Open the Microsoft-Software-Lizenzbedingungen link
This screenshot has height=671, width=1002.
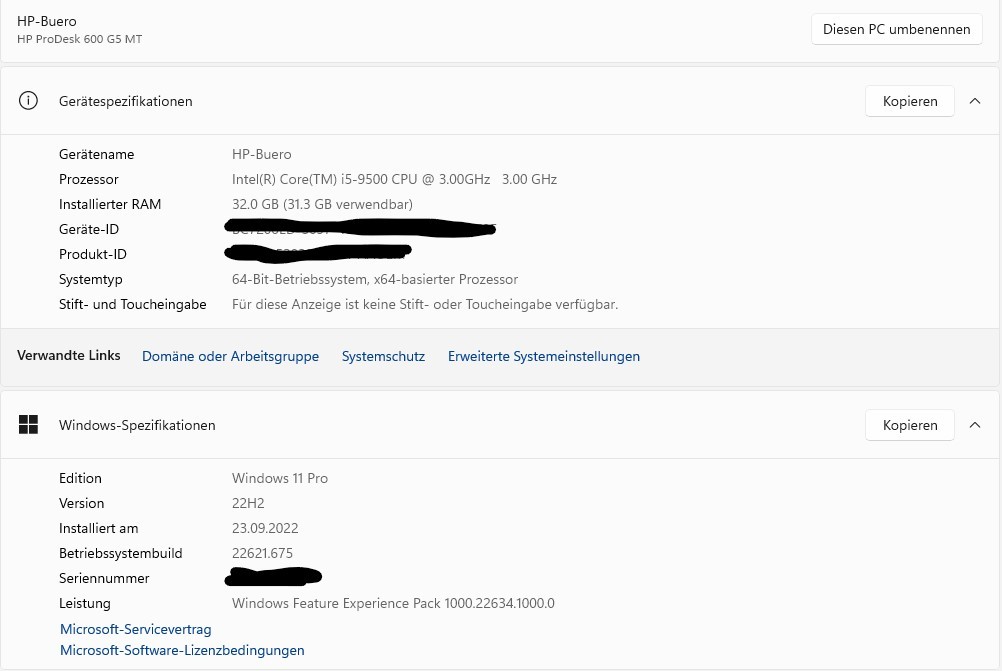(x=182, y=650)
